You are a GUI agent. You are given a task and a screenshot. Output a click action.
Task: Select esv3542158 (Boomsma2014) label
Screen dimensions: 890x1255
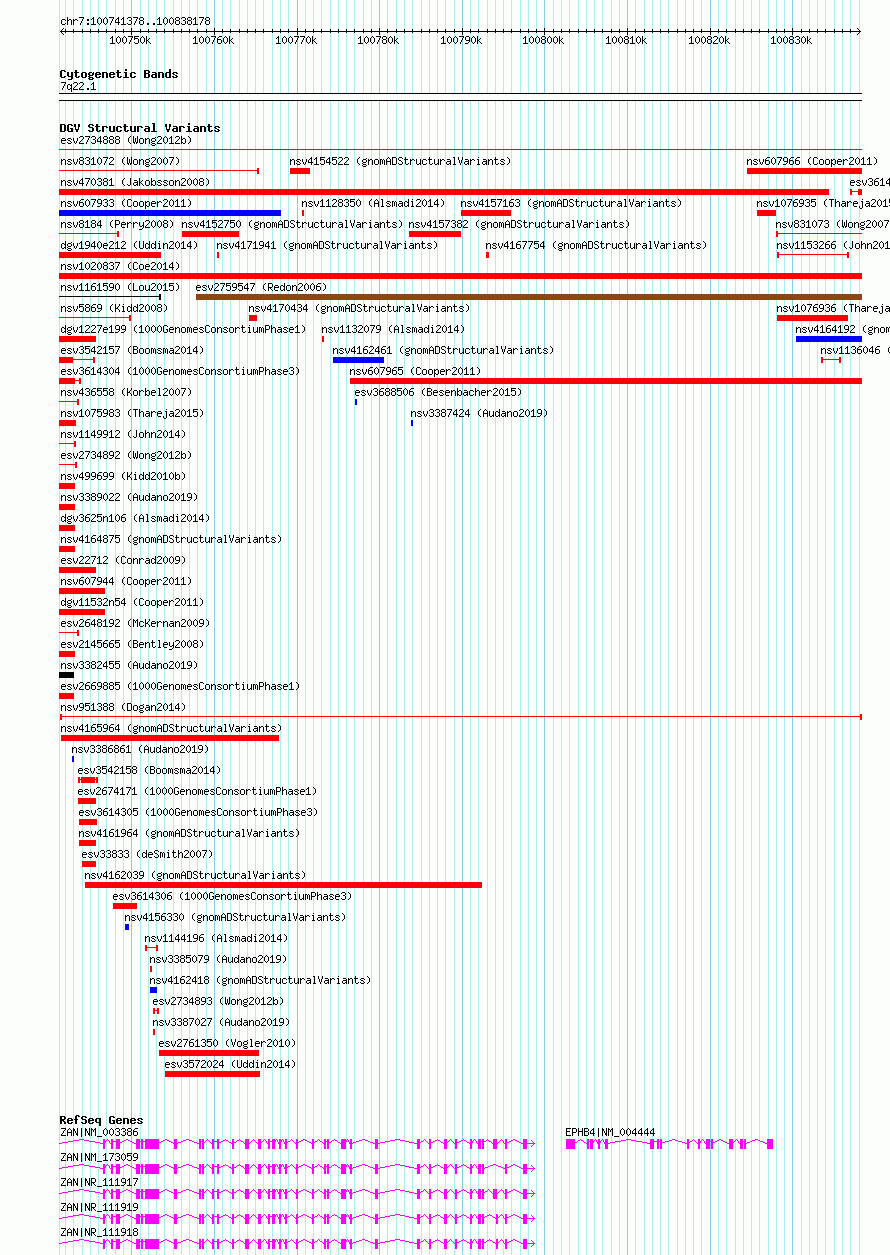coord(150,771)
